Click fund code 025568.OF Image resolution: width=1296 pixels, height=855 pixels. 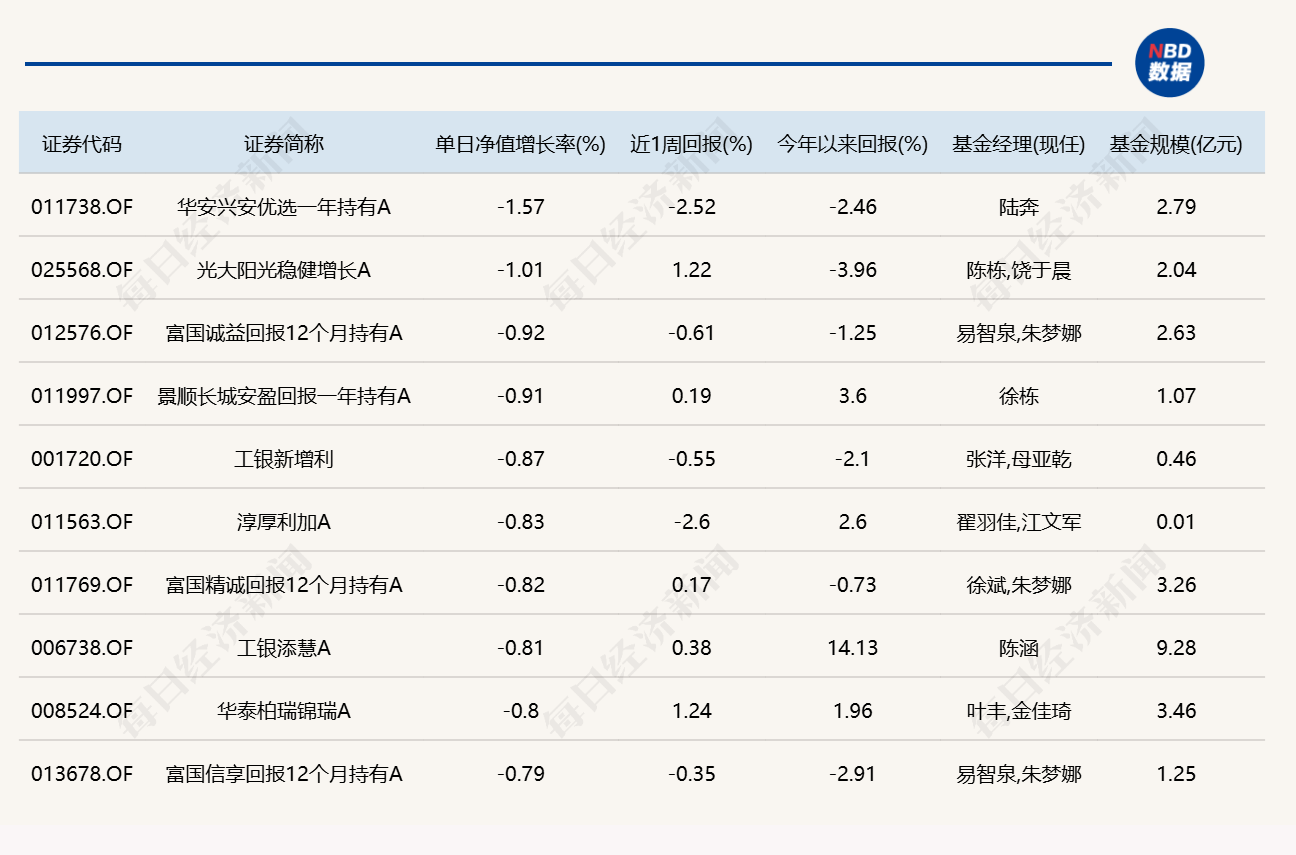[x=82, y=270]
